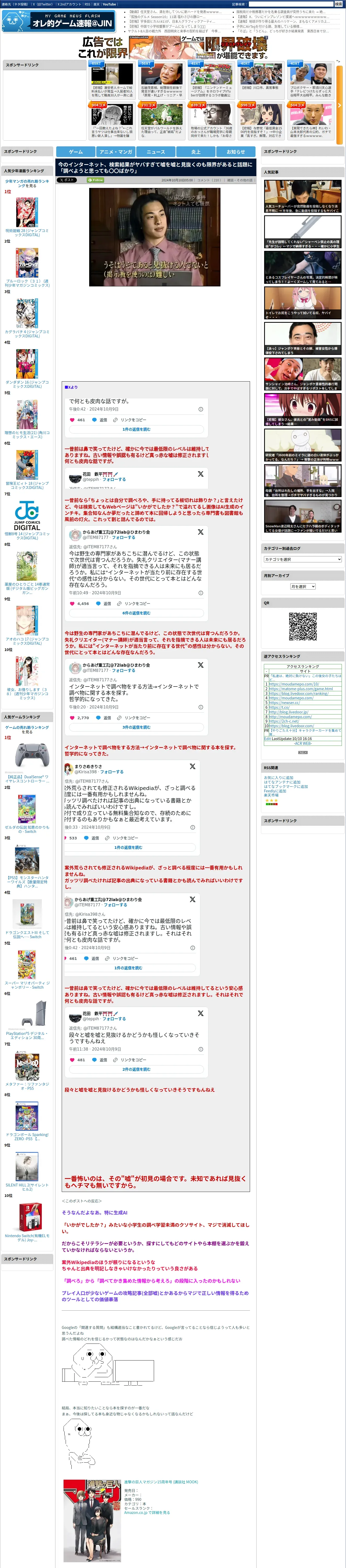Click the green Feedly Follow button
Image resolution: width=346 pixels, height=1568 pixels.
coord(96,180)
